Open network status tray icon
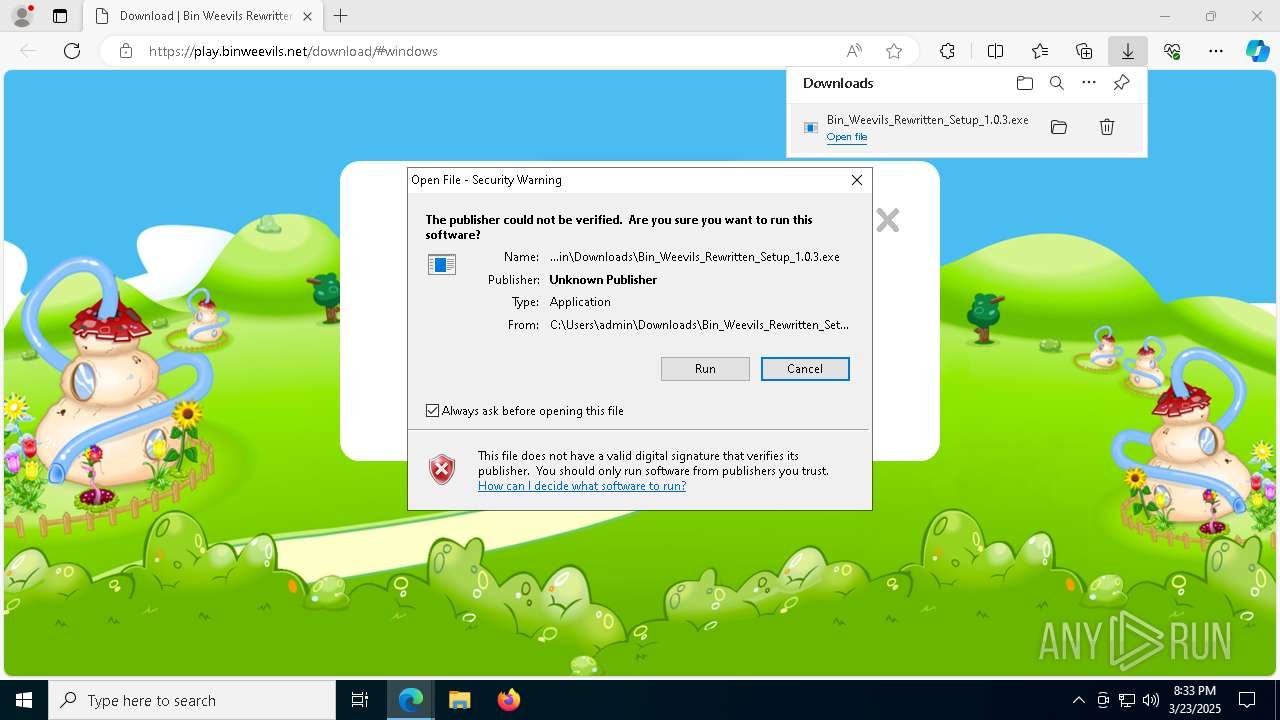1280x720 pixels. (1127, 700)
